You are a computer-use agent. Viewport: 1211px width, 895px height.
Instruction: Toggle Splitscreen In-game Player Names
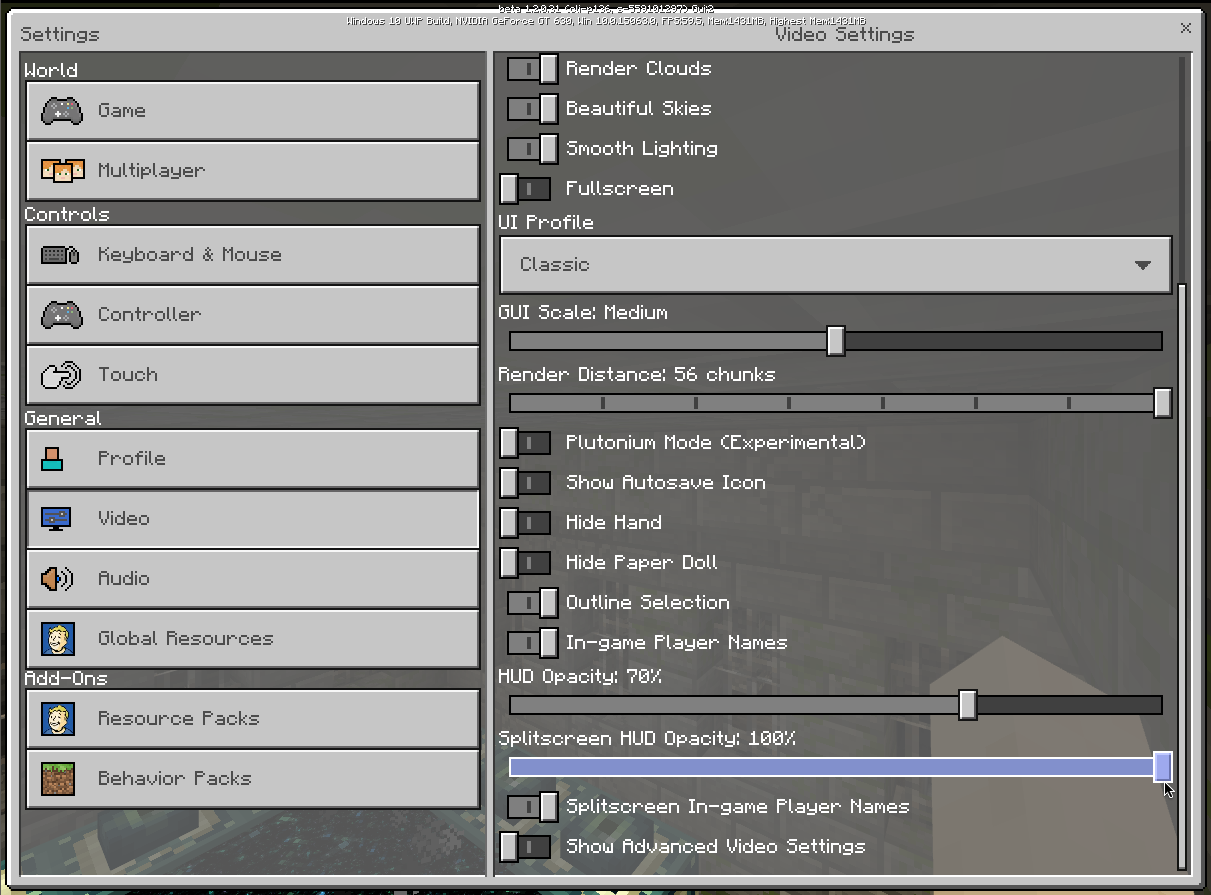pos(533,807)
